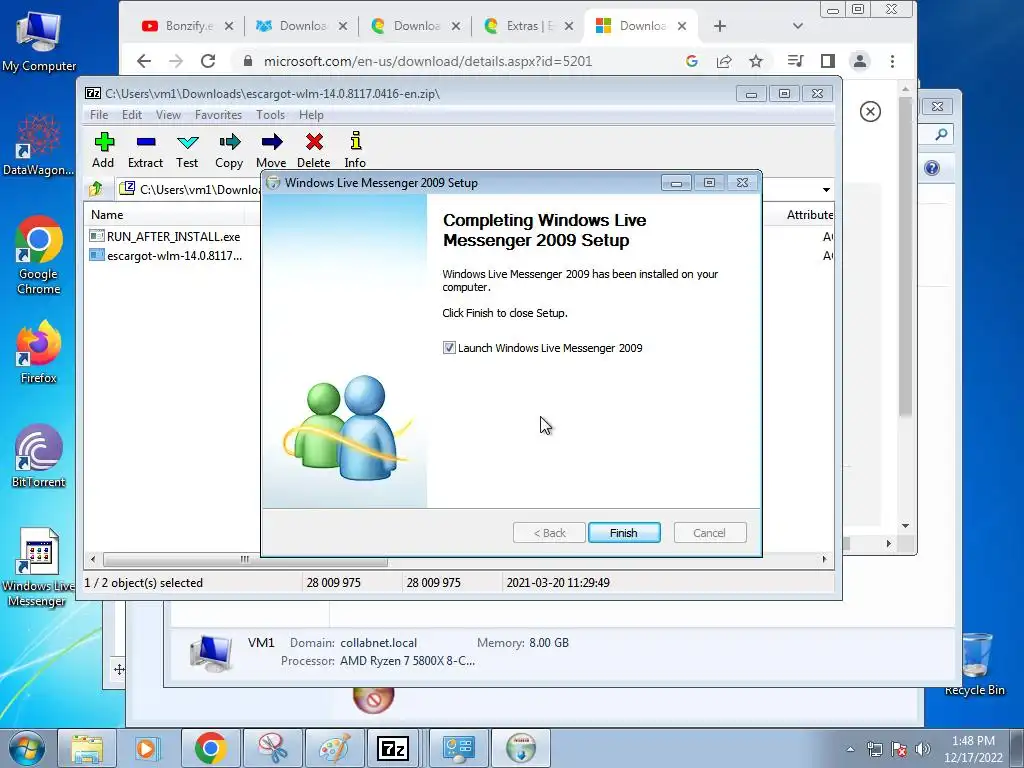Viewport: 1024px width, 768px height.
Task: Toggle Launch Windows Live Messenger 2009 checkbox
Action: pyautogui.click(x=449, y=348)
